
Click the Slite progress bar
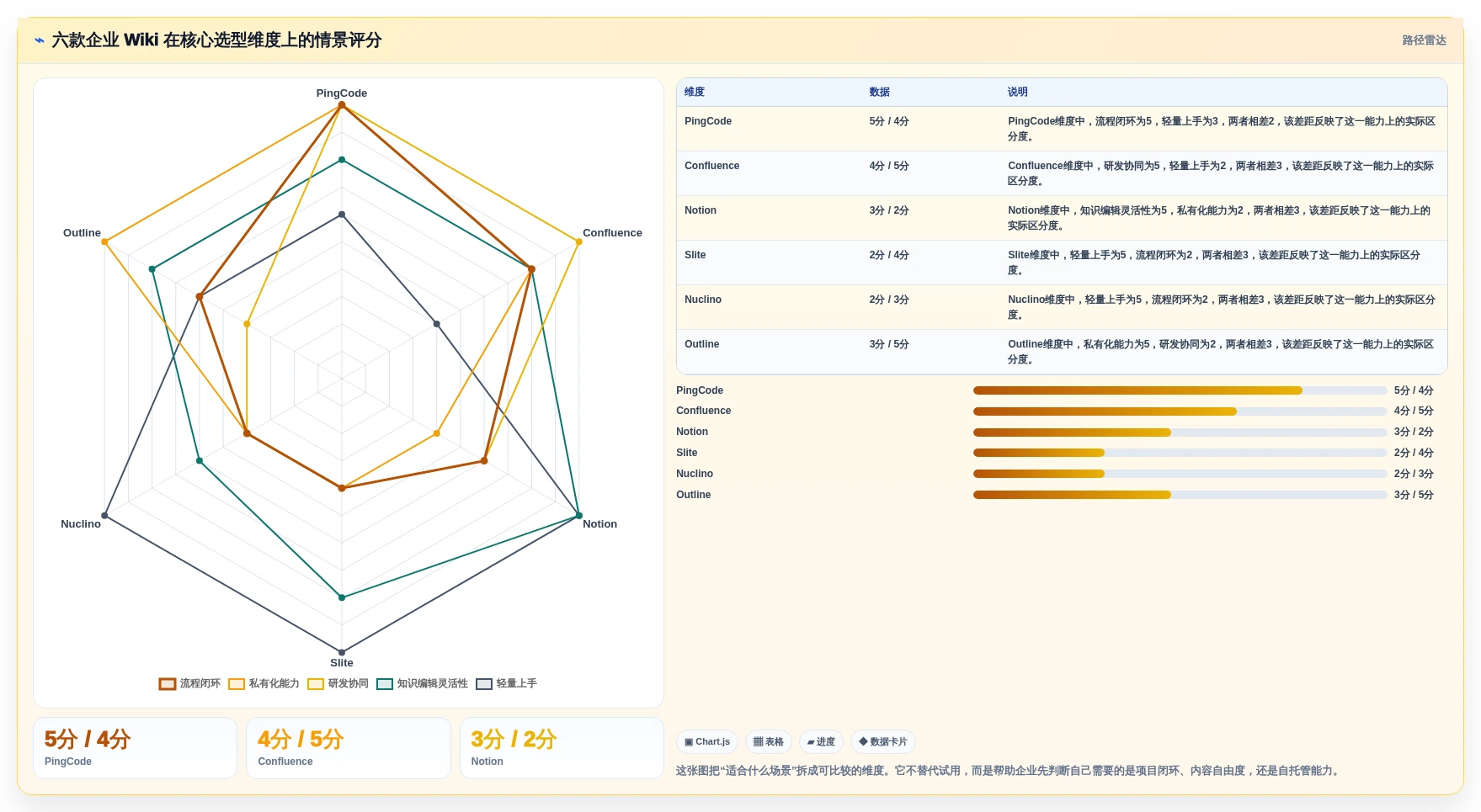[1180, 453]
